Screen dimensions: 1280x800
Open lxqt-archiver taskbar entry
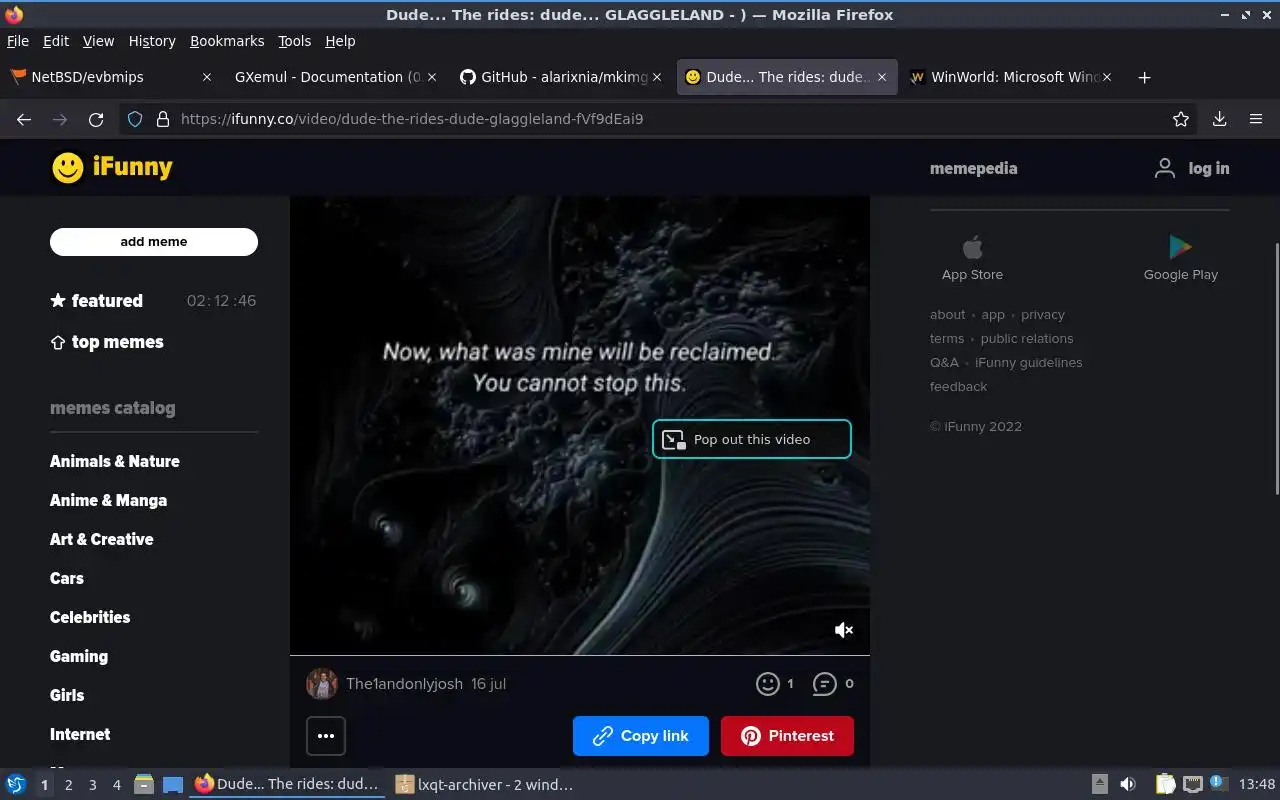click(486, 785)
